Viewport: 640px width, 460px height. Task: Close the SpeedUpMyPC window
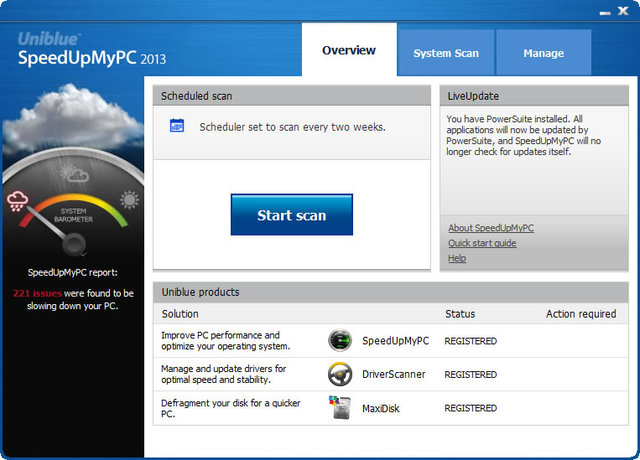pos(623,11)
